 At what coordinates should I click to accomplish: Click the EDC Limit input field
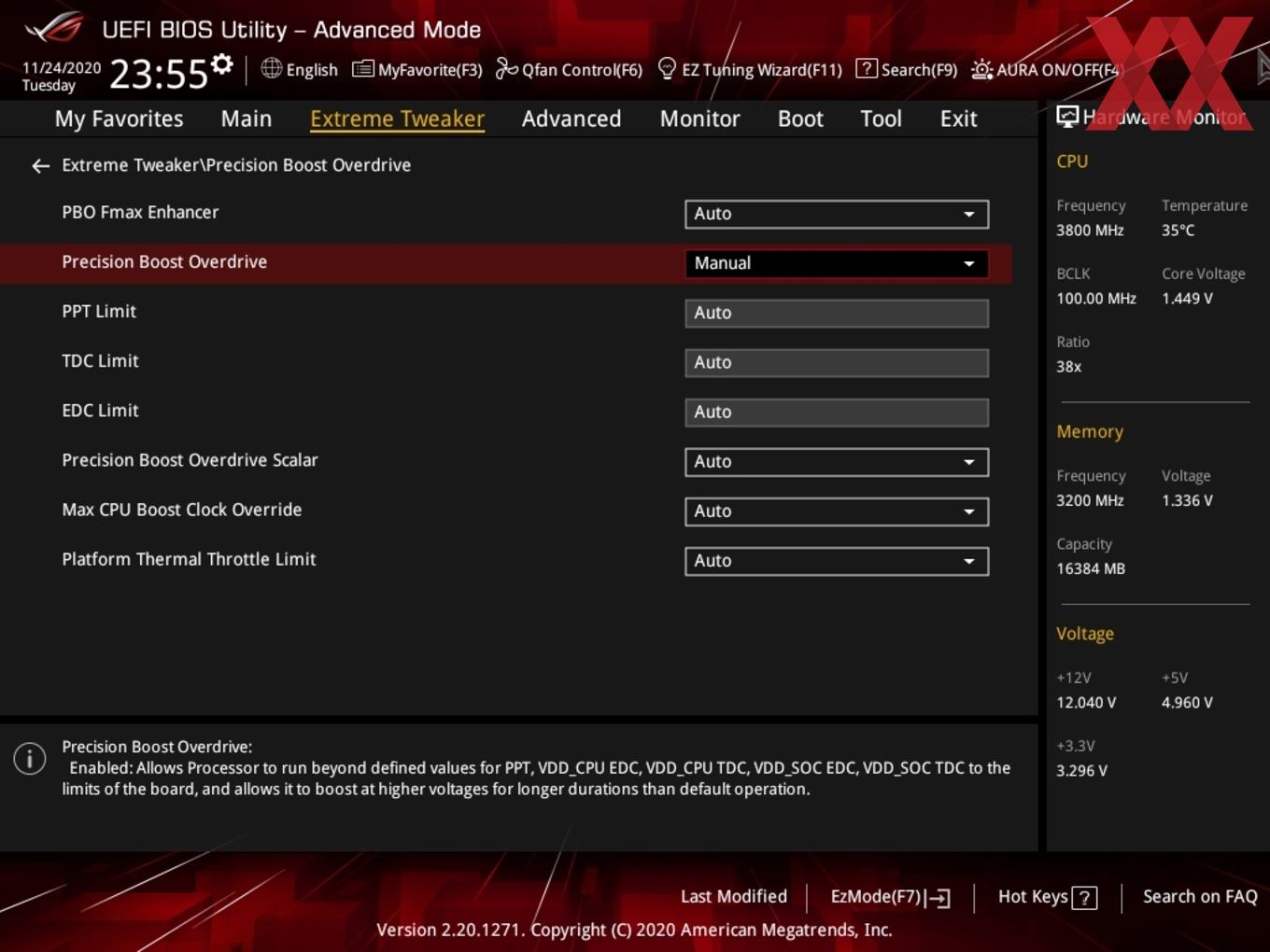tap(837, 412)
